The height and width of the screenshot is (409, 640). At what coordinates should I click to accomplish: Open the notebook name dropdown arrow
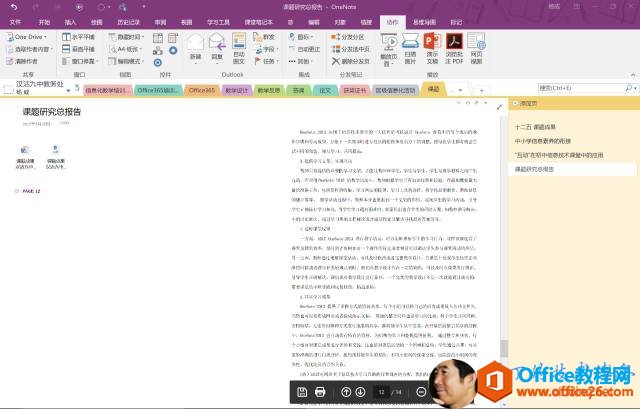coord(68,90)
